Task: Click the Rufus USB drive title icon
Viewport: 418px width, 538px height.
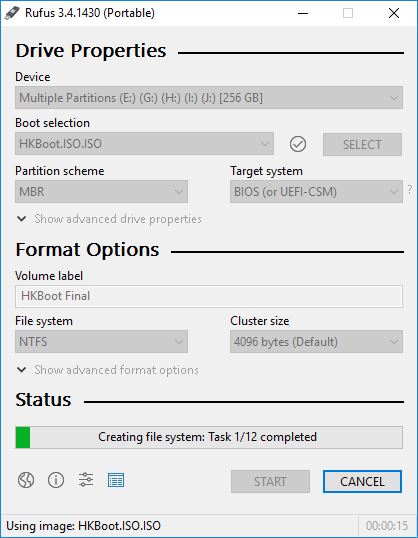Action: pos(12,13)
